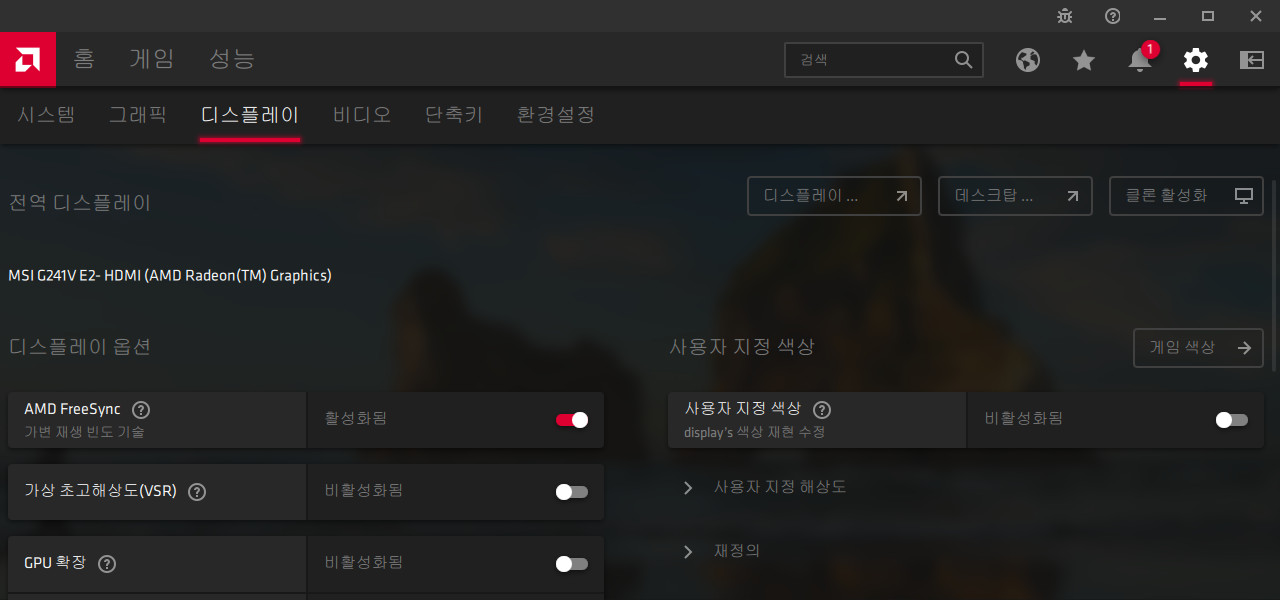1280x600 pixels.
Task: Disable the AMD FreeSync toggle
Action: tap(572, 420)
